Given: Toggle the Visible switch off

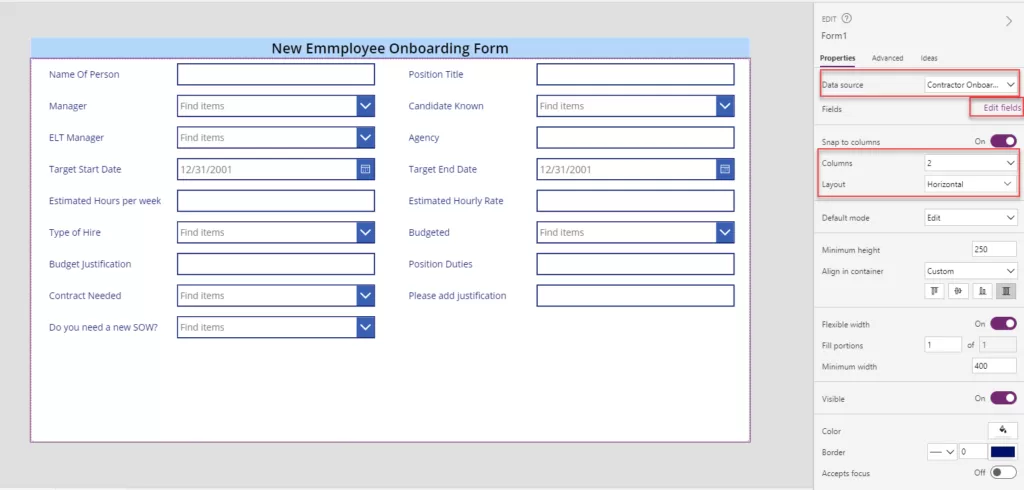Looking at the screenshot, I should pos(1002,397).
